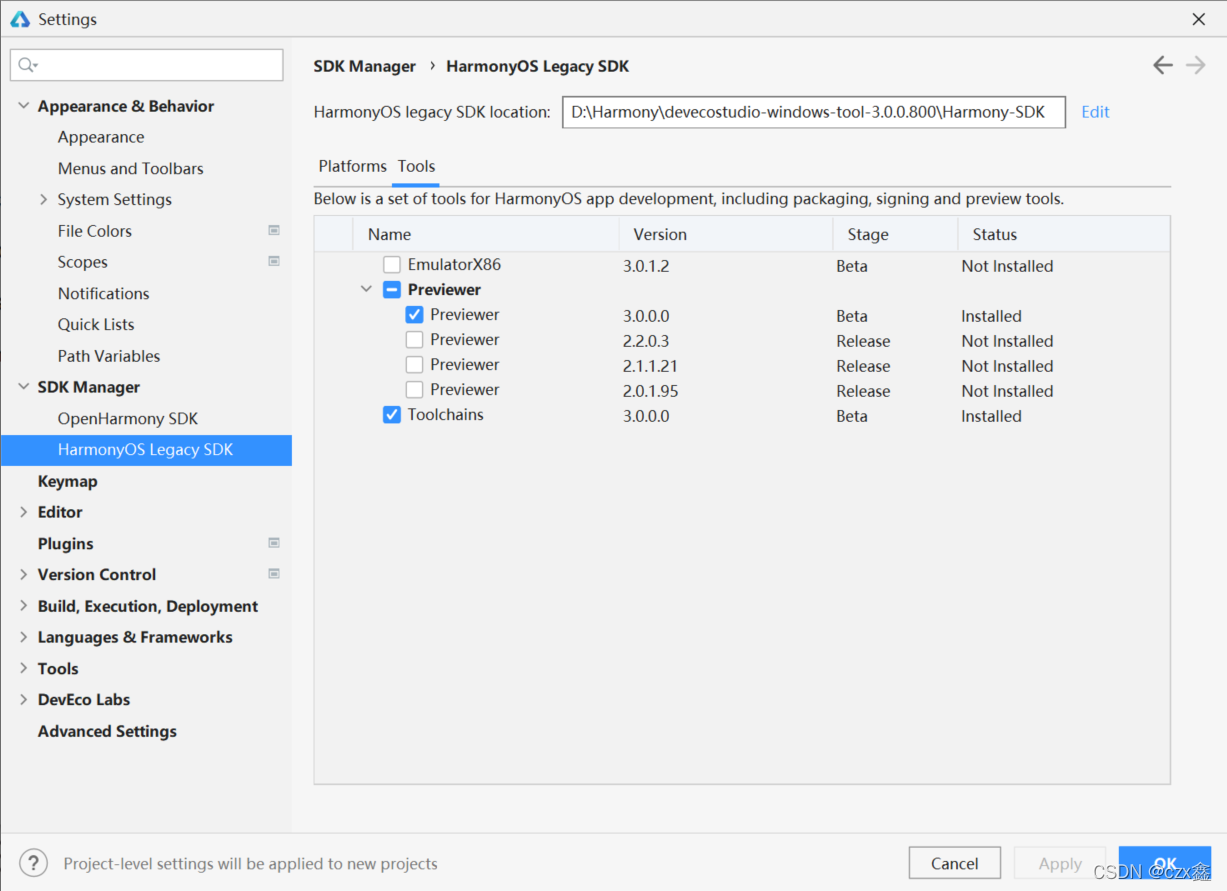Image resolution: width=1227 pixels, height=891 pixels.
Task: Expand the Tools settings section
Action: point(24,668)
